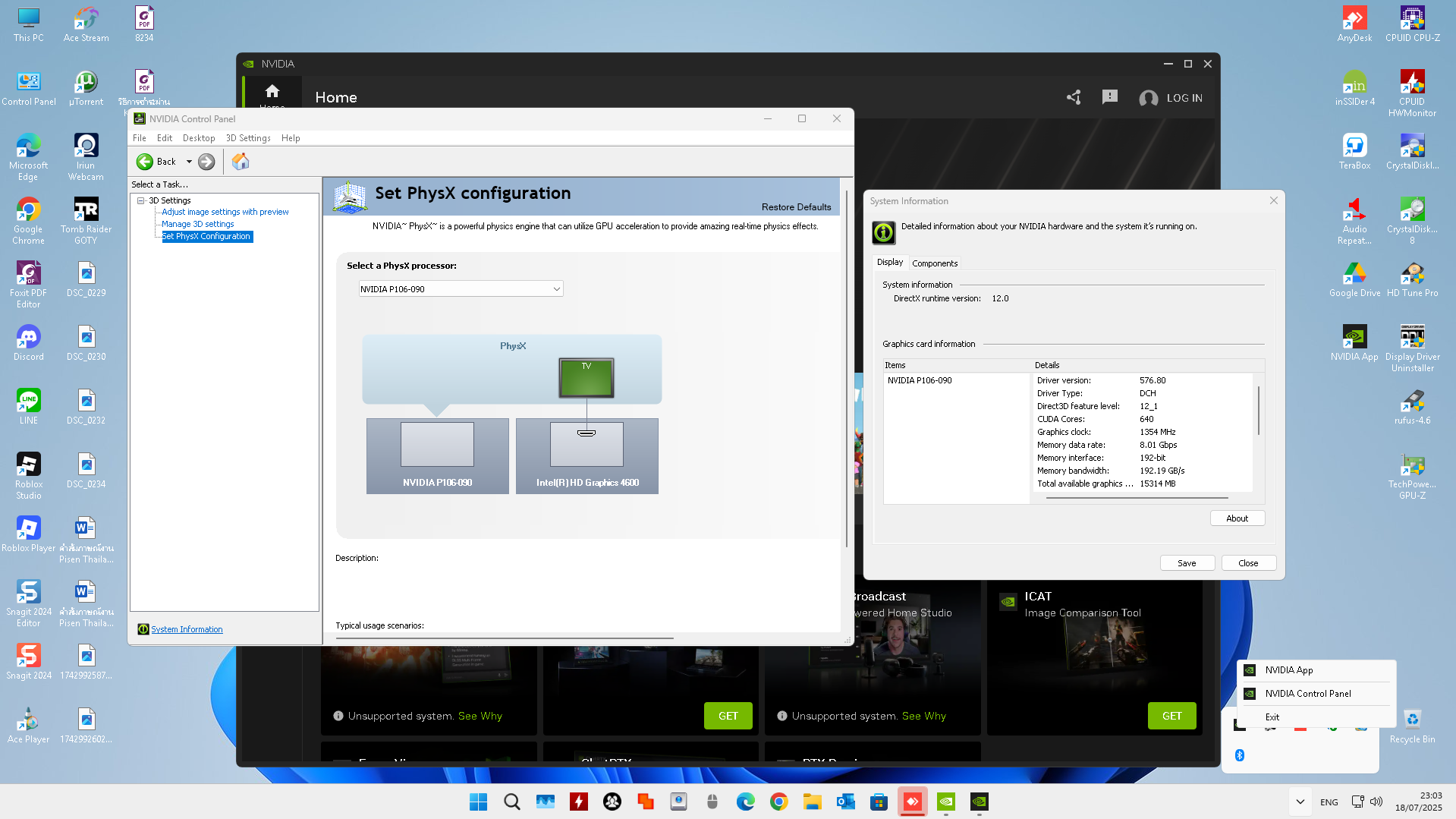Show hidden tray icons chevron

pyautogui.click(x=1300, y=802)
